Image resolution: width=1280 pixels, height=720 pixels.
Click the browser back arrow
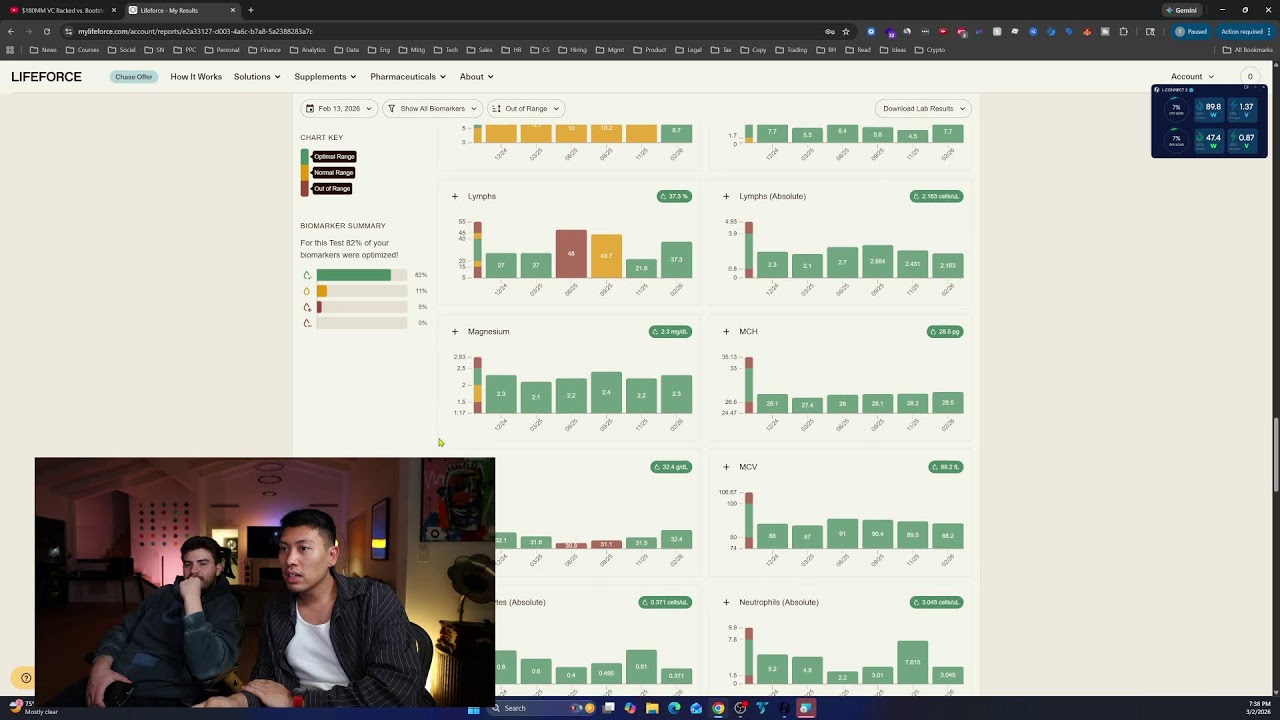coord(11,31)
